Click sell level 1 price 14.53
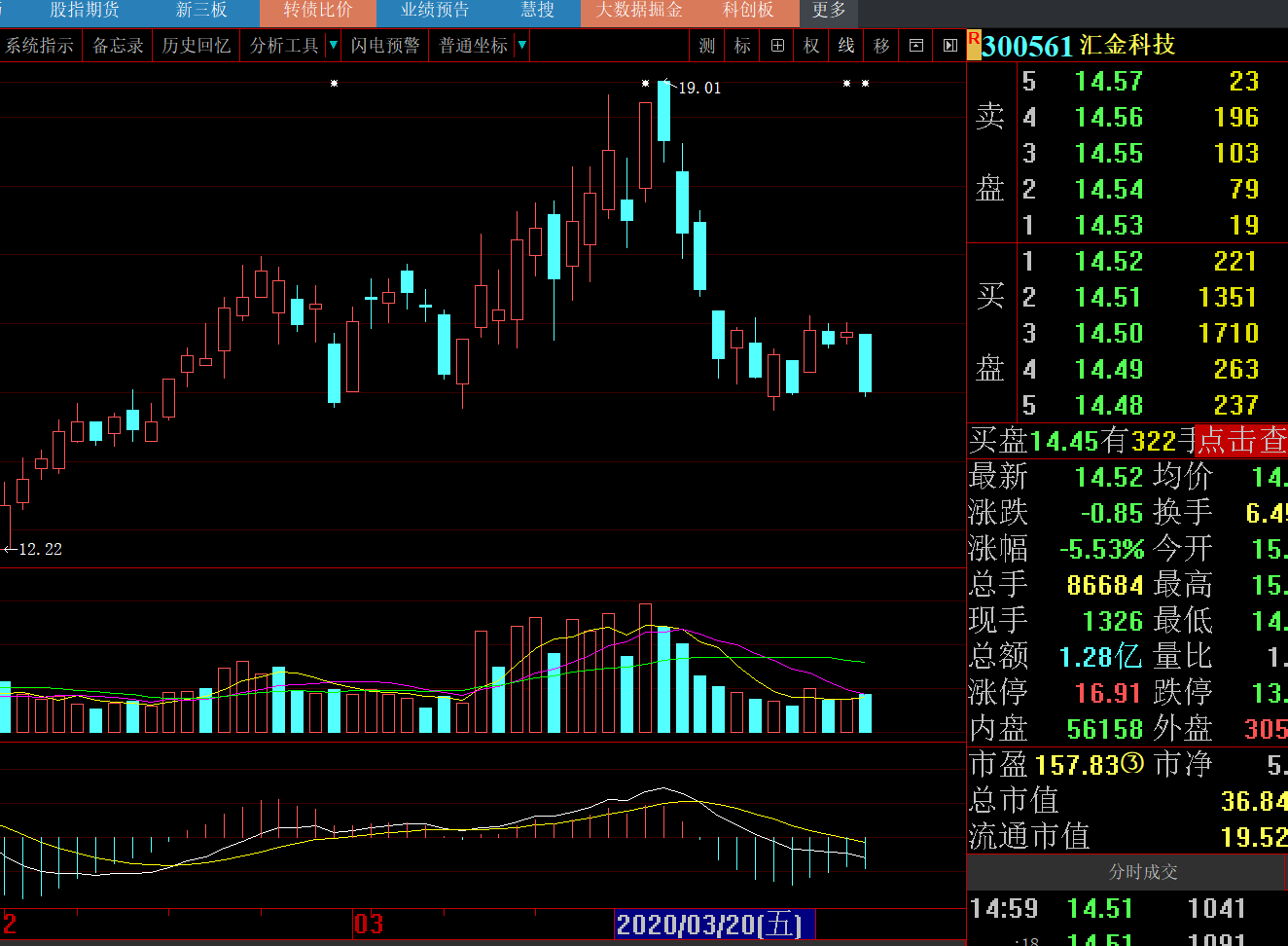Viewport: 1288px width, 946px height. pyautogui.click(x=1108, y=225)
